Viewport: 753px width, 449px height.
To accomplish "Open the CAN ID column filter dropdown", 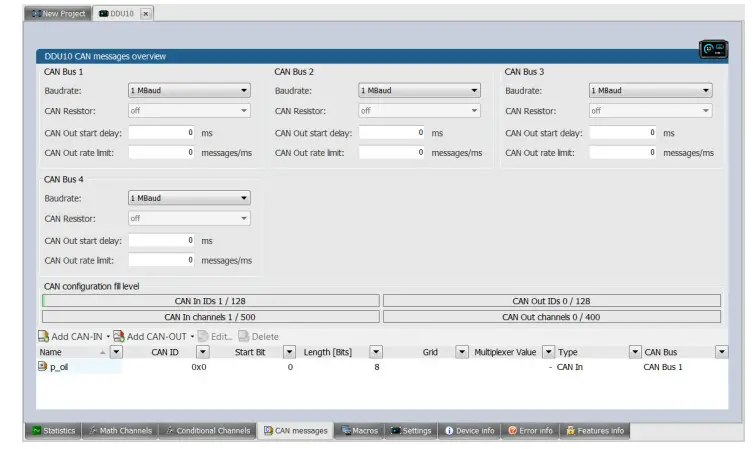I will click(x=203, y=352).
